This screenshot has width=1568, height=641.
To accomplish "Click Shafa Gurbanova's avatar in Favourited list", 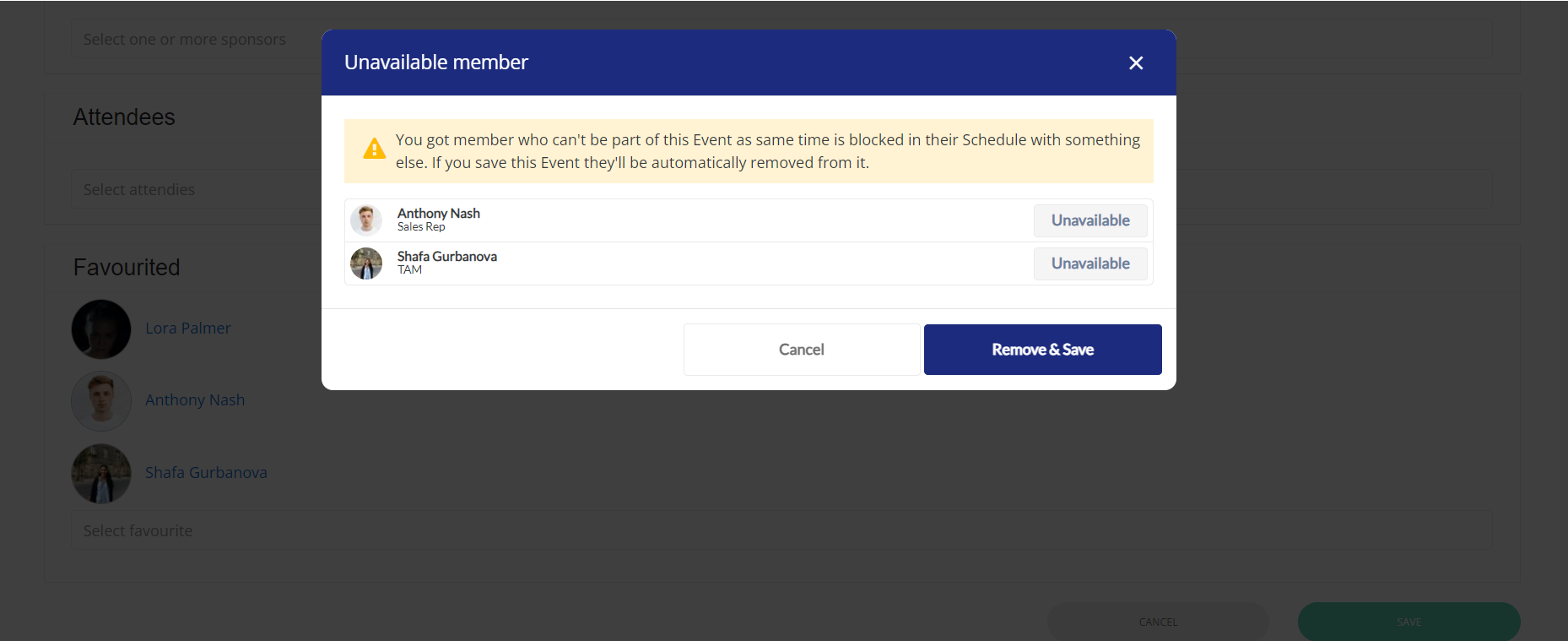I will (101, 474).
